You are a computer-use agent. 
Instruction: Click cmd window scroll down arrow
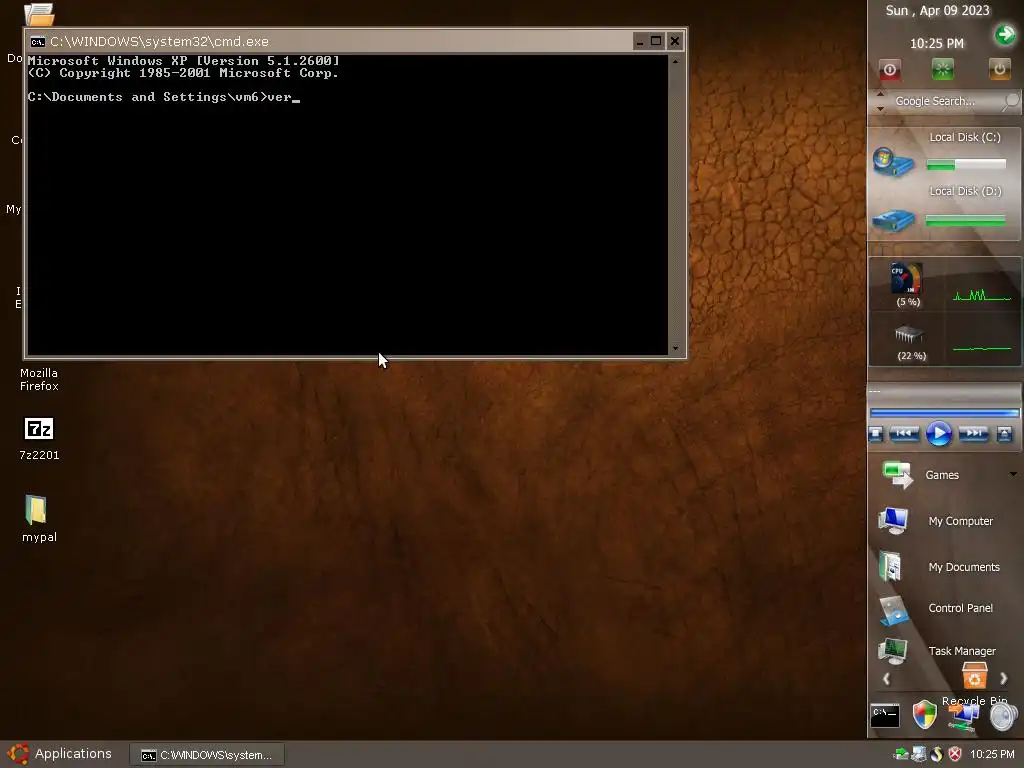675,349
